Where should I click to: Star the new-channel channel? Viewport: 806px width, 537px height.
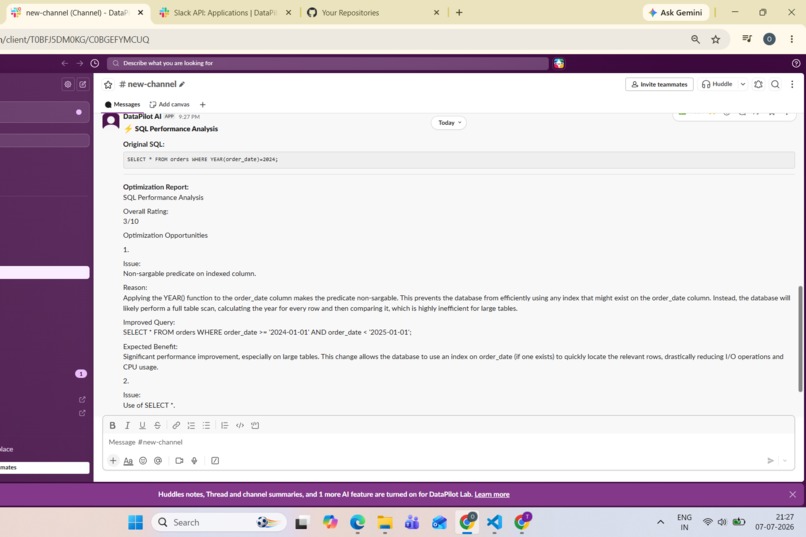click(108, 84)
